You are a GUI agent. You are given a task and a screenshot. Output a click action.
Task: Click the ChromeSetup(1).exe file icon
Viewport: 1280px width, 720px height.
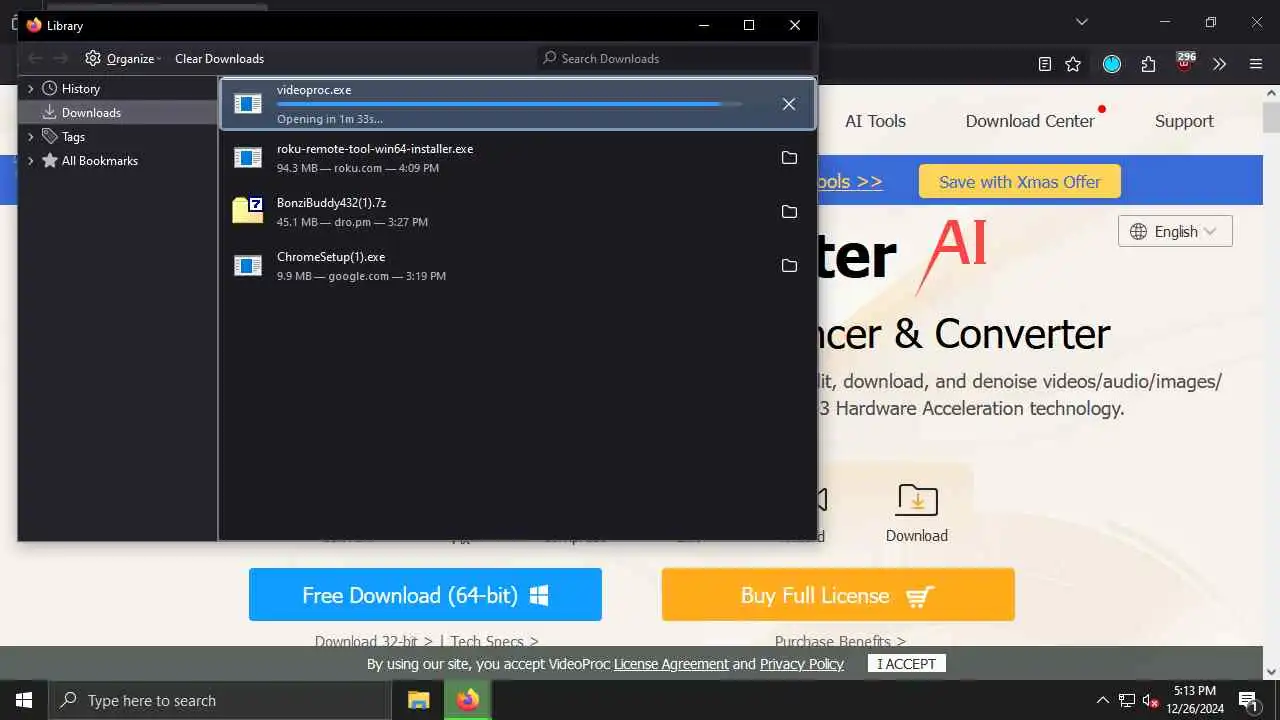pyautogui.click(x=247, y=266)
